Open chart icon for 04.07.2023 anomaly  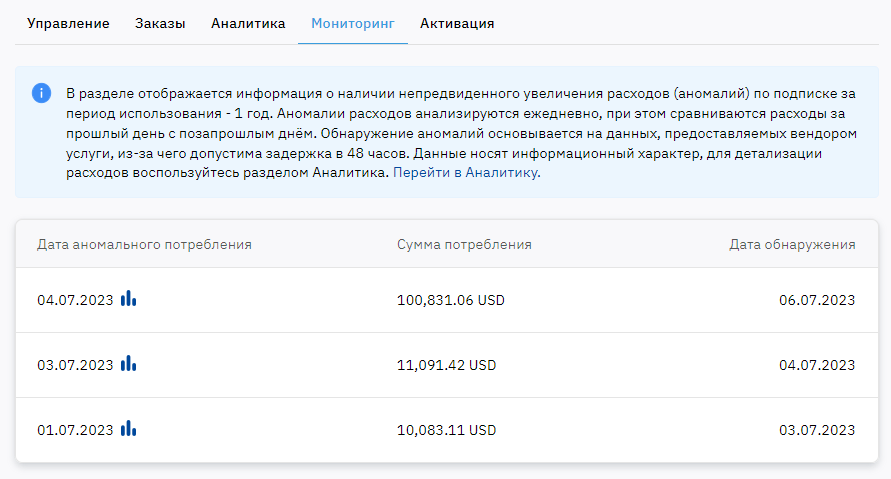(128, 298)
